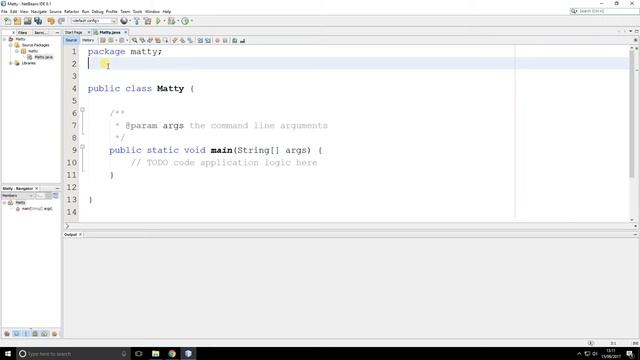This screenshot has height=360, width=640.
Task: Open the Tools menu
Action: point(138,11)
